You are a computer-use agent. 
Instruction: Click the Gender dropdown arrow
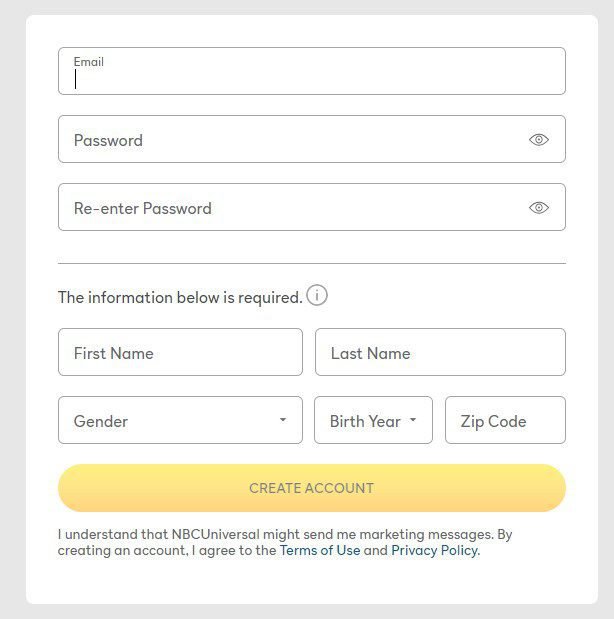pyautogui.click(x=283, y=420)
